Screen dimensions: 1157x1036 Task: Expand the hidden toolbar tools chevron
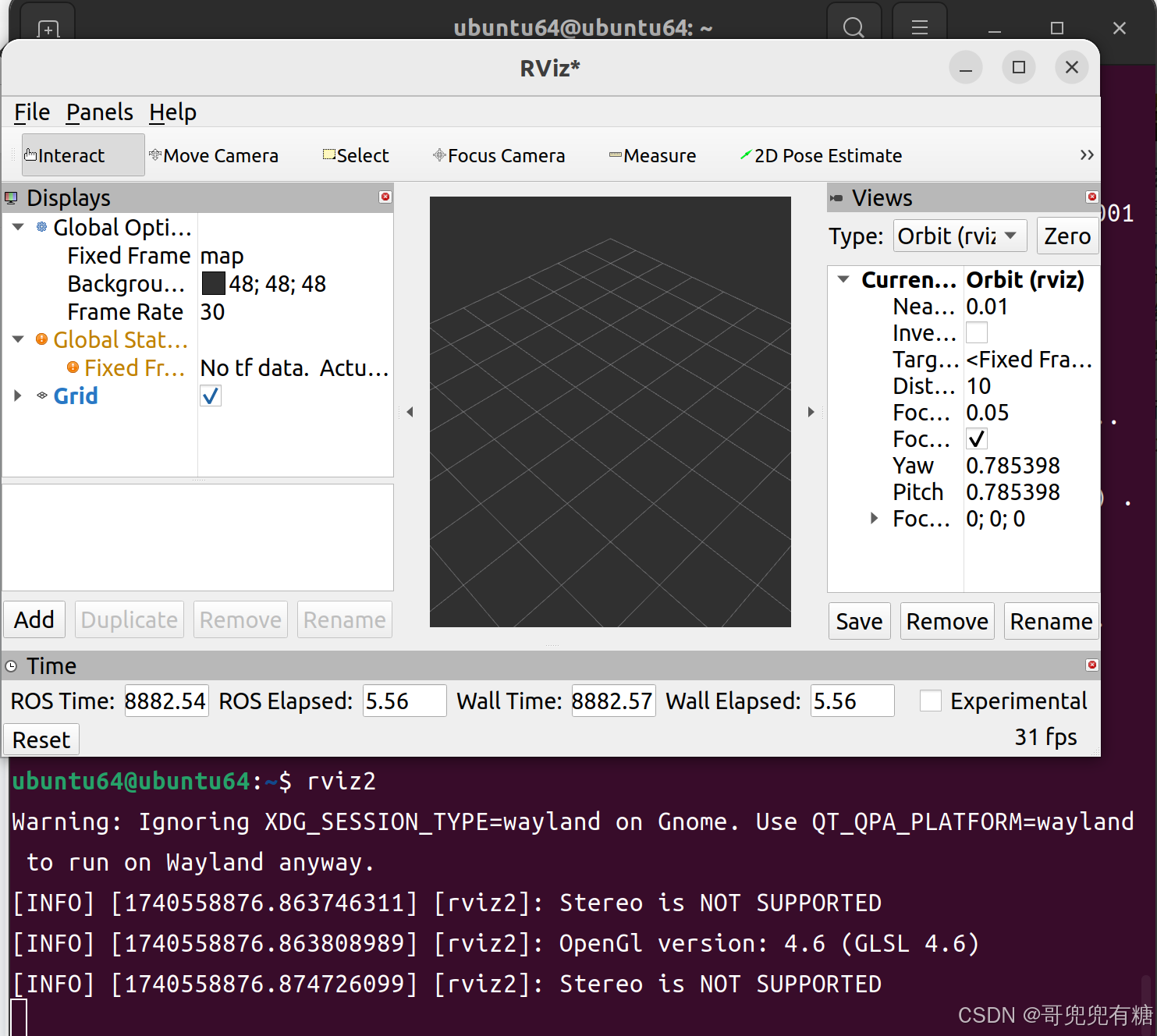tap(1086, 154)
